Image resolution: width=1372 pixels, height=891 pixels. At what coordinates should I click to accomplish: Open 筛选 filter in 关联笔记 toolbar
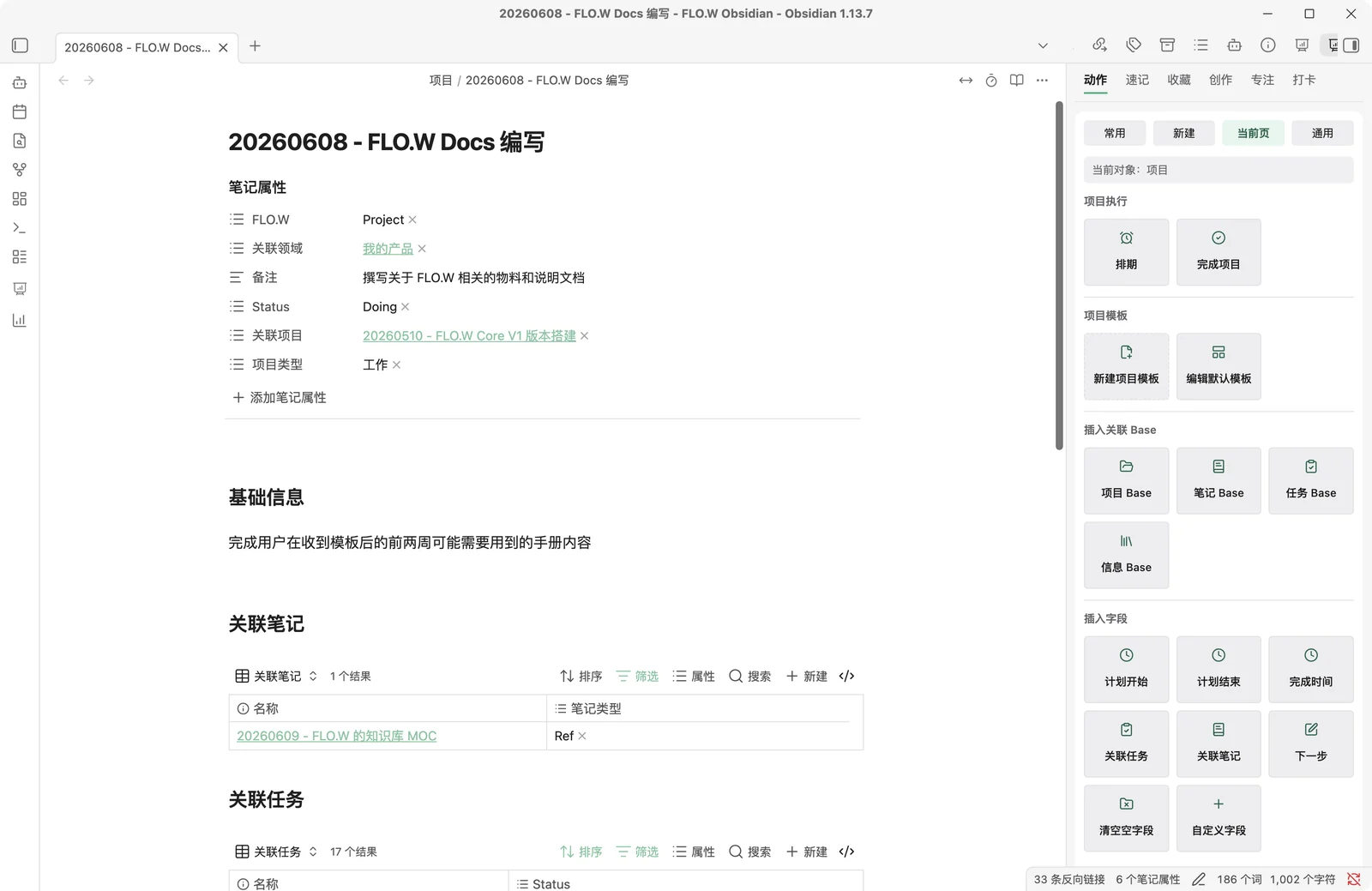[x=637, y=677]
